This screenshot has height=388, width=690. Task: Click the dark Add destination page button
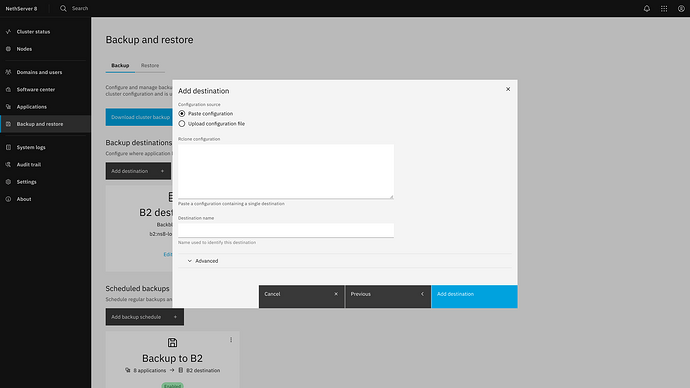(138, 171)
